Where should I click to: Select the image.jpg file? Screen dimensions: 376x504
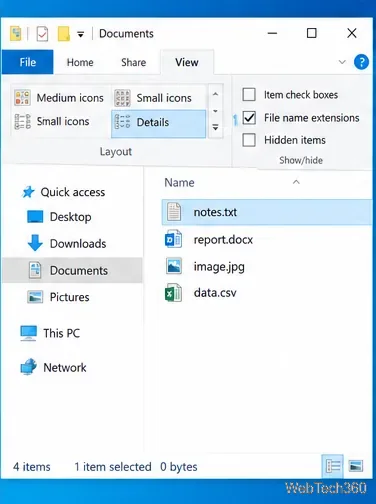tap(219, 267)
